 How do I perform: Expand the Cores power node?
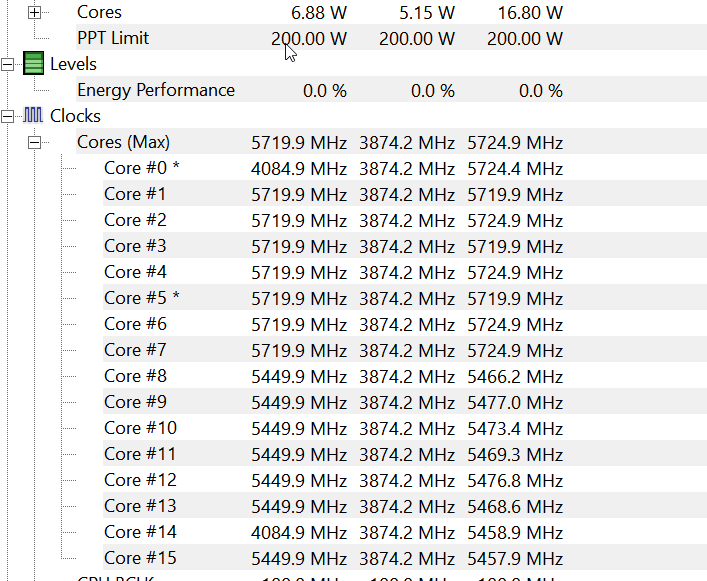pyautogui.click(x=36, y=13)
